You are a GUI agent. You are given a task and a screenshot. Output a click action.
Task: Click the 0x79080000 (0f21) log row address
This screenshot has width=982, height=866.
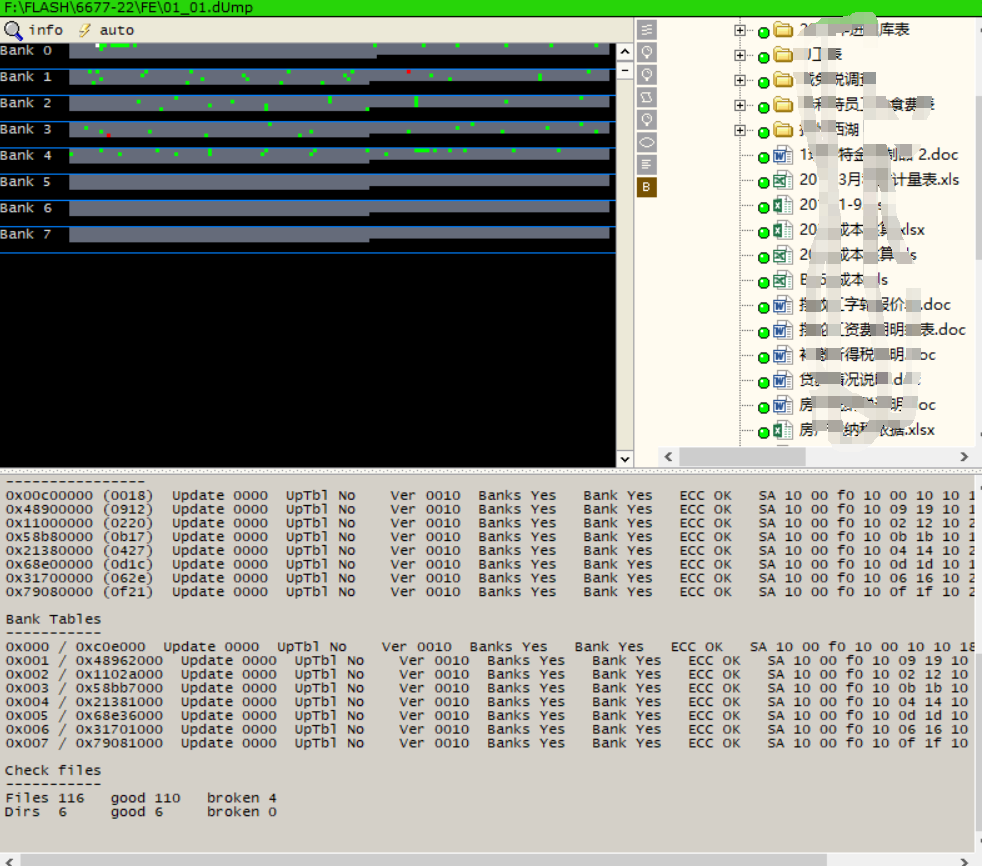point(80,592)
